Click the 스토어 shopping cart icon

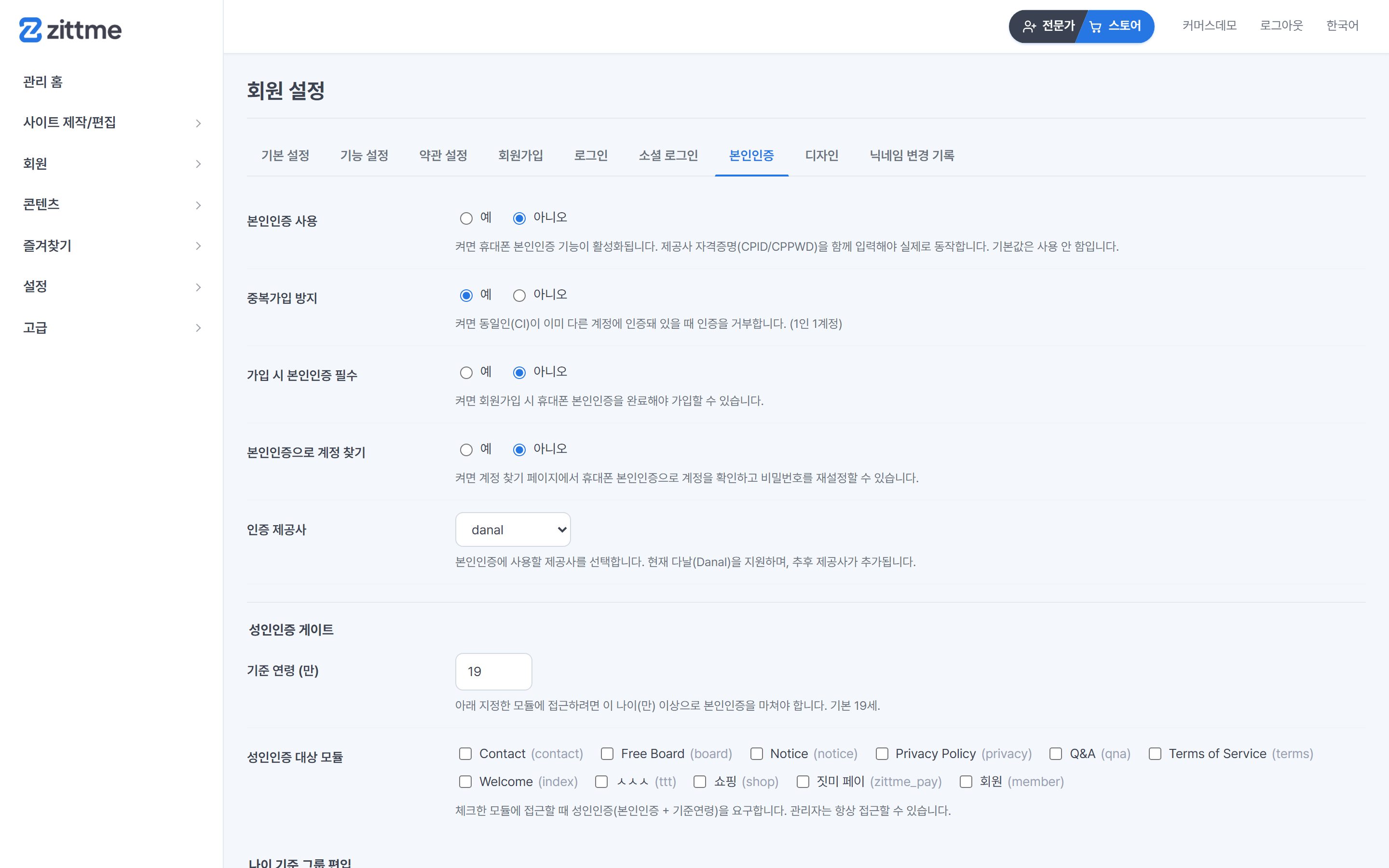[x=1096, y=27]
